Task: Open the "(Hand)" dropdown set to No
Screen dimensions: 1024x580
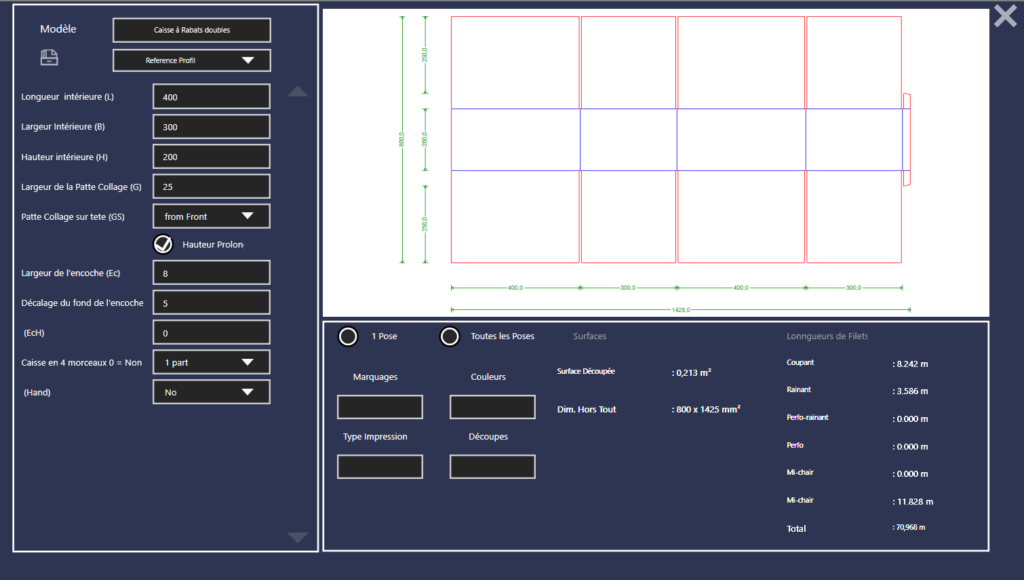Action: 210,392
